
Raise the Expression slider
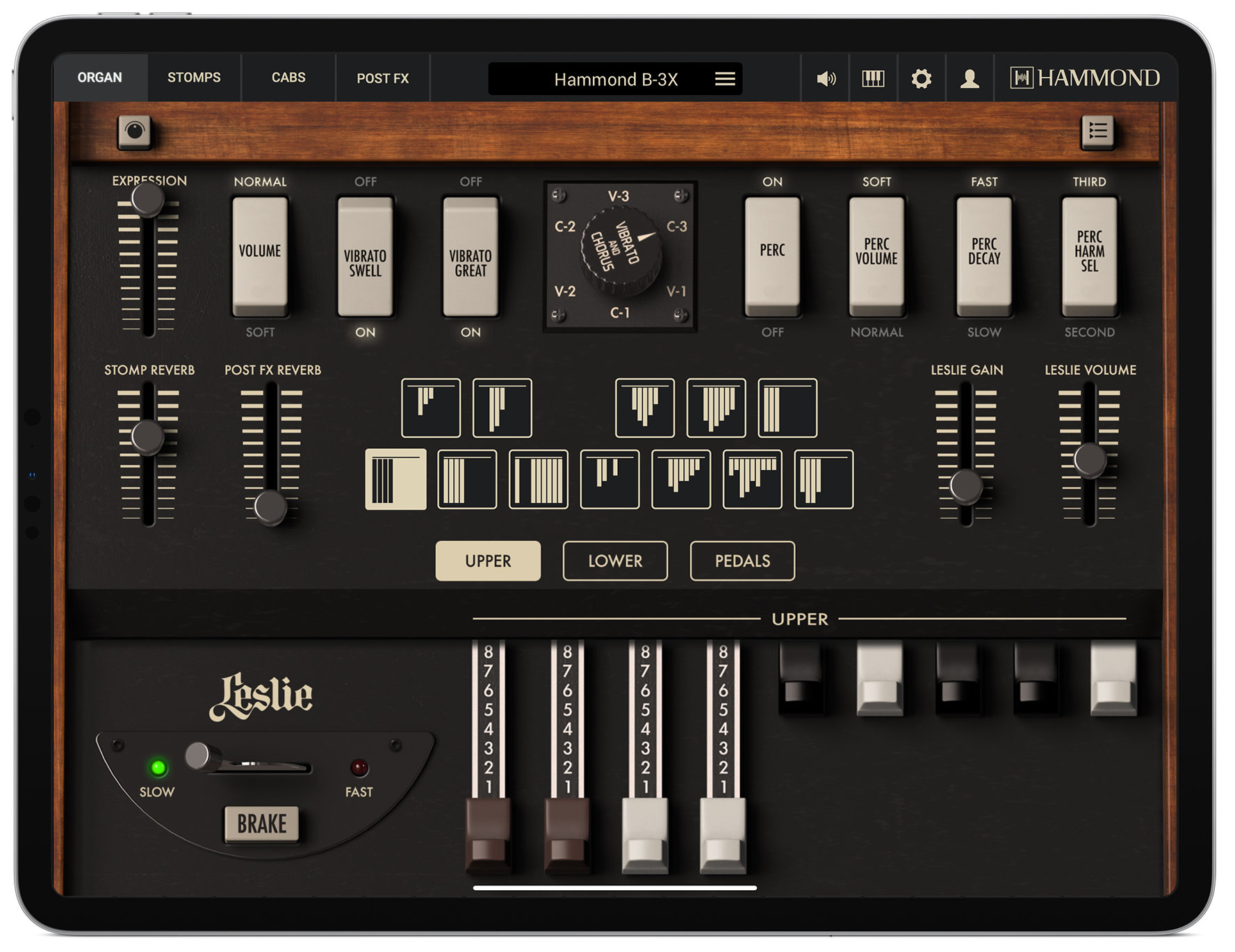[147, 200]
